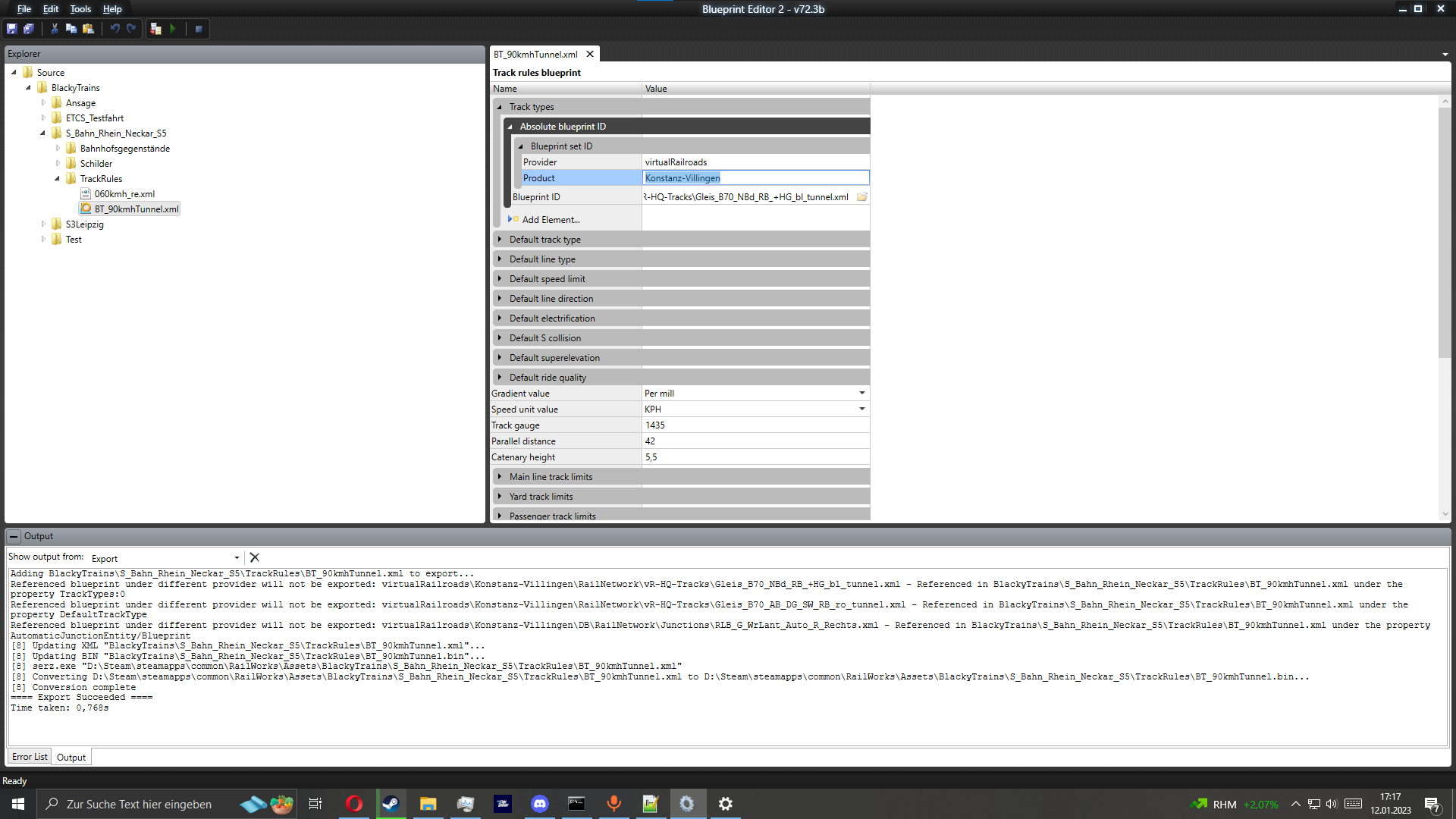Switch to the Error List tab
Viewport: 1456px width, 819px height.
(x=30, y=757)
